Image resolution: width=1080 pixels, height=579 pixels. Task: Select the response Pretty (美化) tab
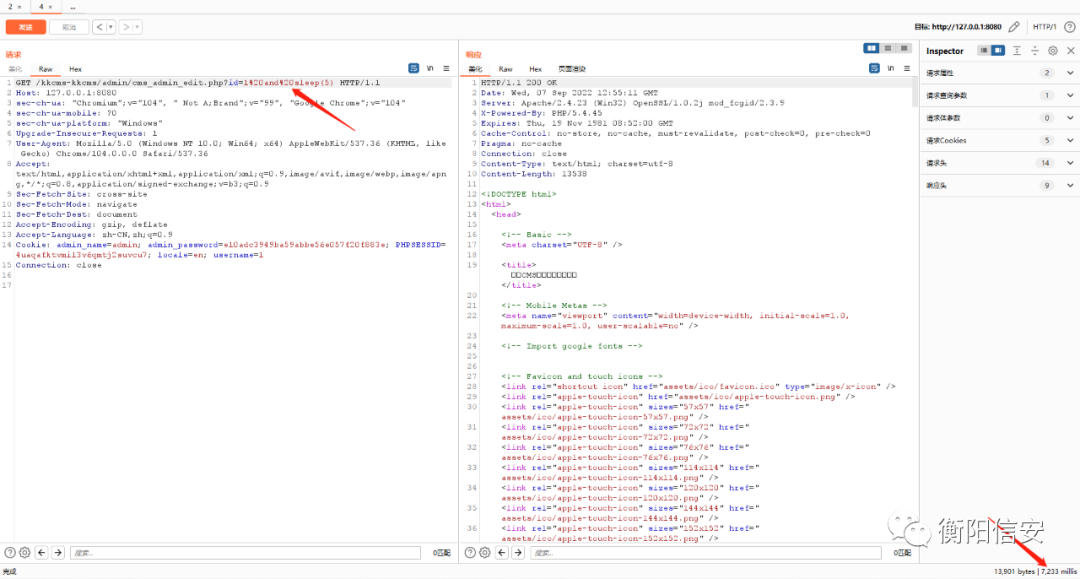pyautogui.click(x=475, y=69)
